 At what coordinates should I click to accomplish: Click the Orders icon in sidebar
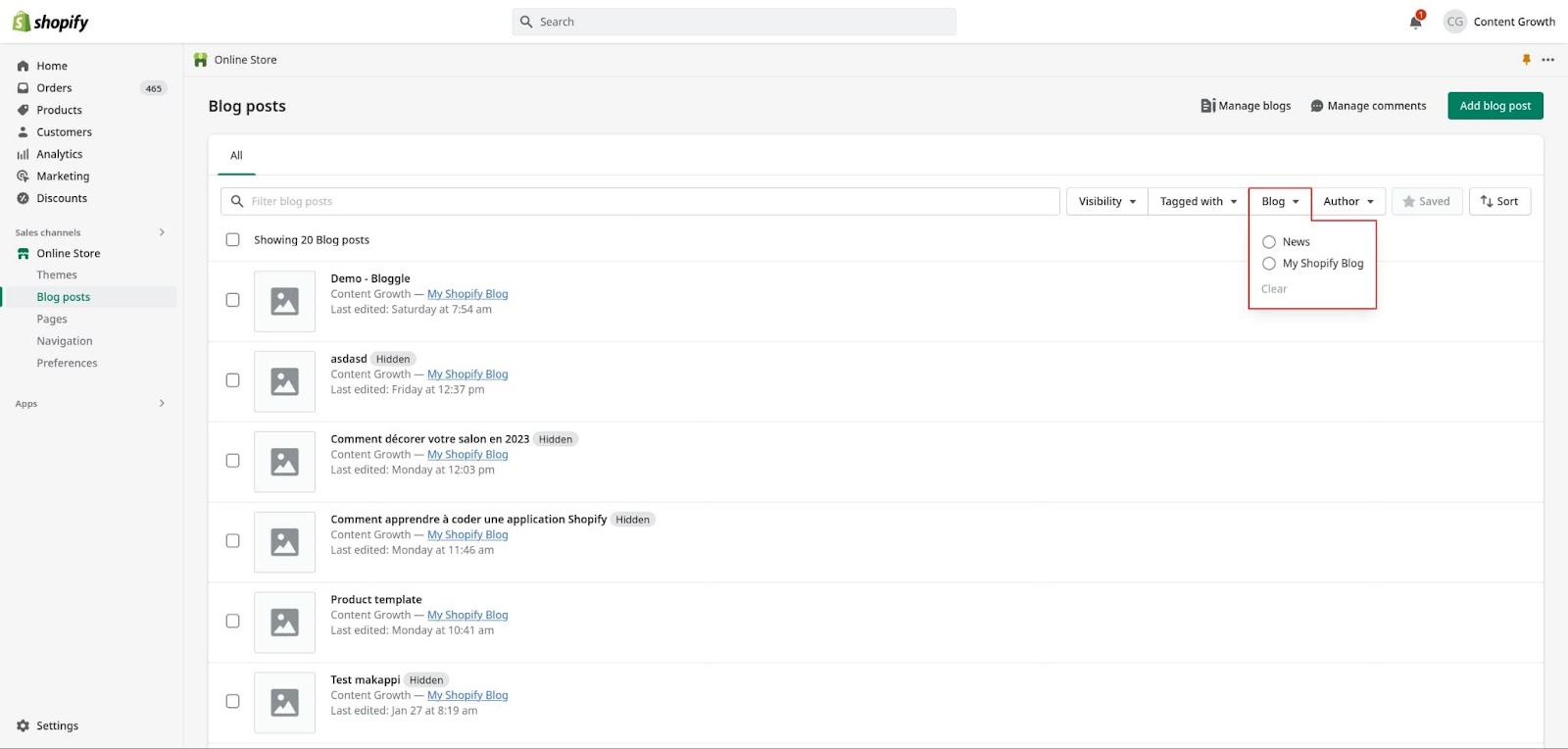pos(23,88)
